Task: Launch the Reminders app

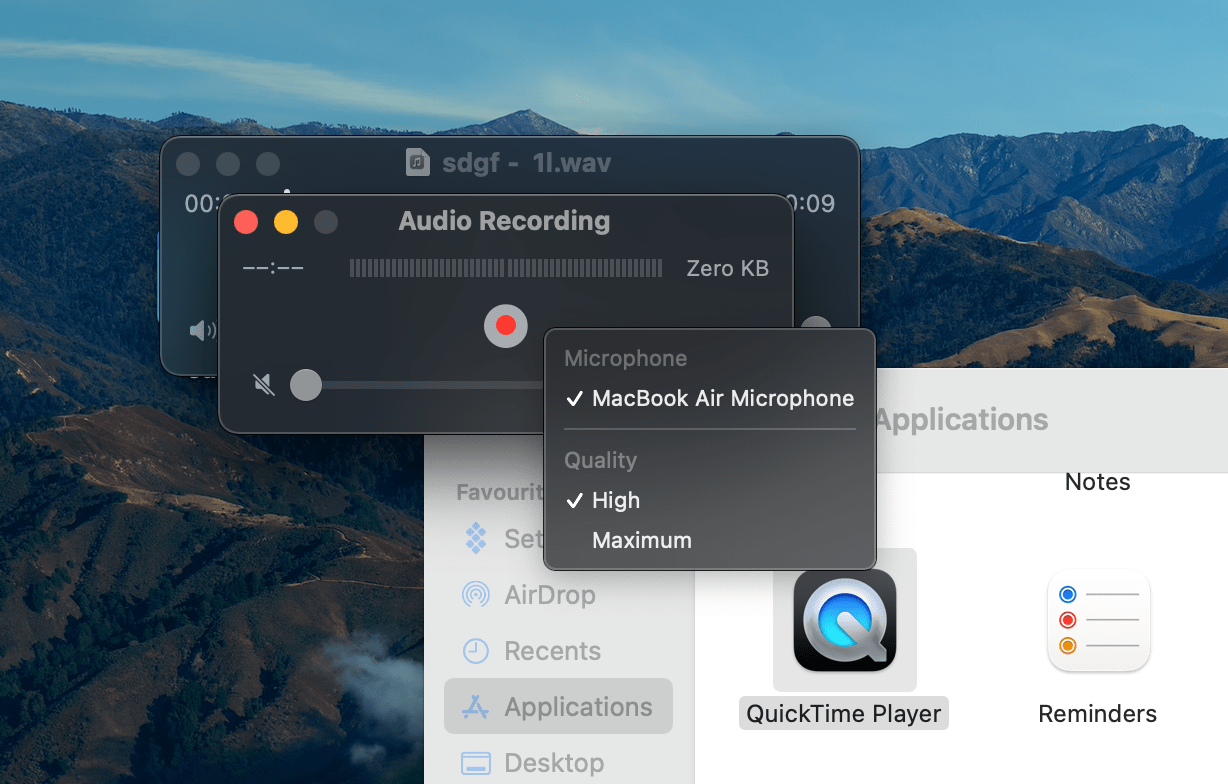Action: point(1097,620)
